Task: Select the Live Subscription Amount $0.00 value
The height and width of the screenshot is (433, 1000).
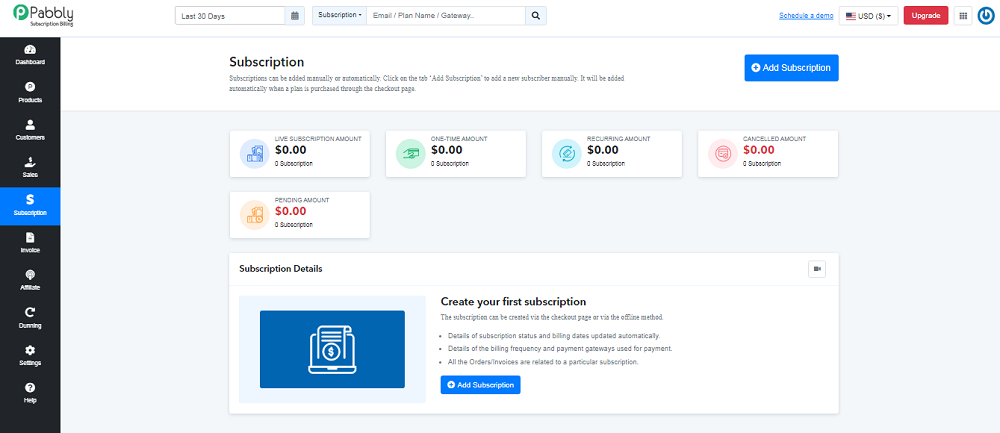Action: pyautogui.click(x=291, y=150)
